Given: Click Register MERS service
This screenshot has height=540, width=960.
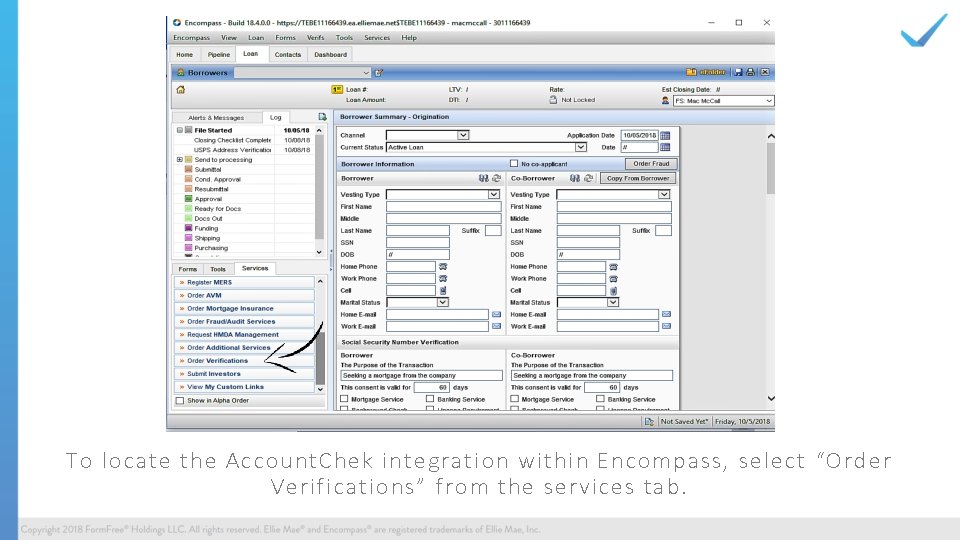Looking at the screenshot, I should pos(244,283).
